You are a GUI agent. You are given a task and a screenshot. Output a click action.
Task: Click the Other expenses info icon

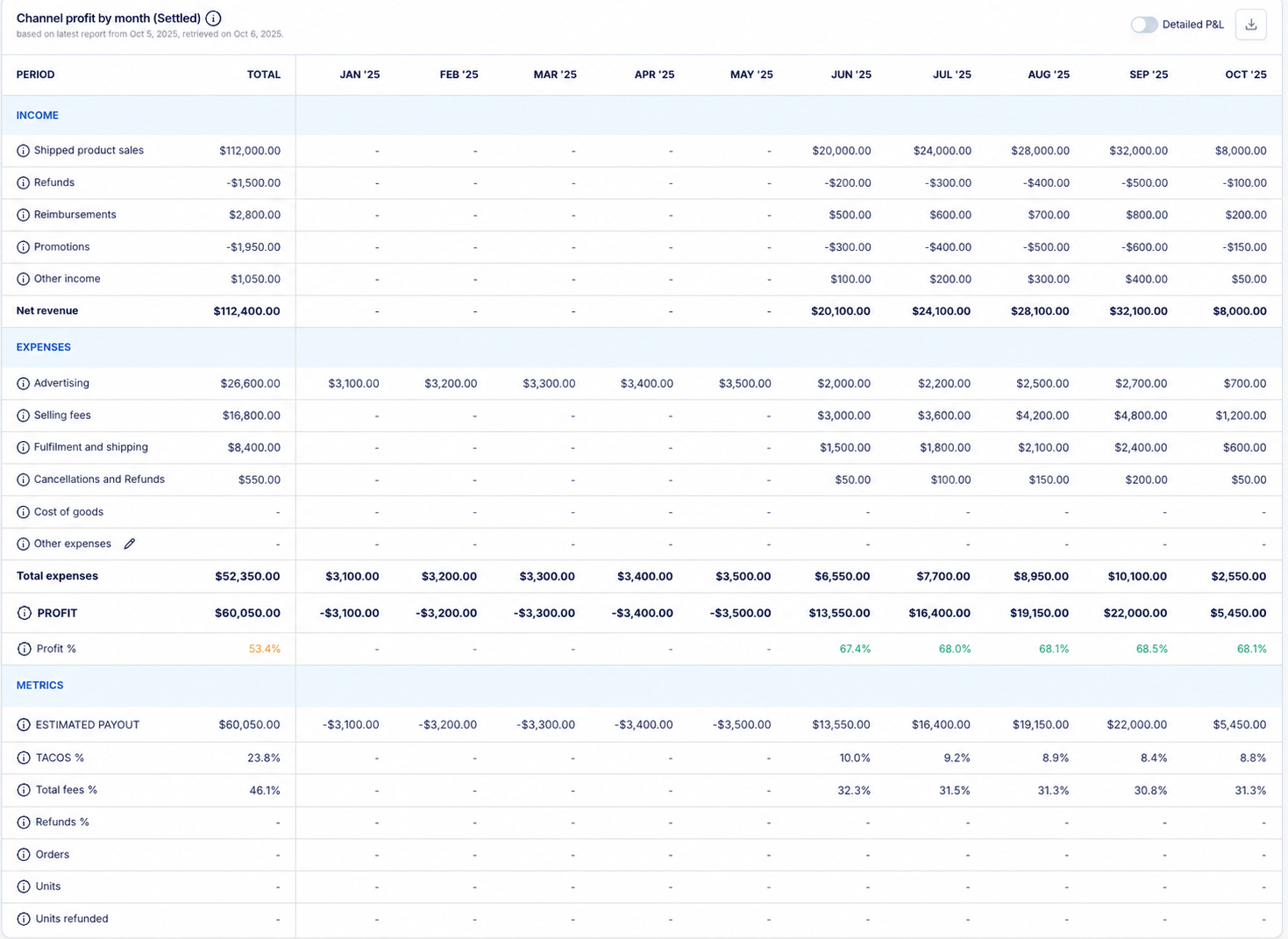point(24,544)
